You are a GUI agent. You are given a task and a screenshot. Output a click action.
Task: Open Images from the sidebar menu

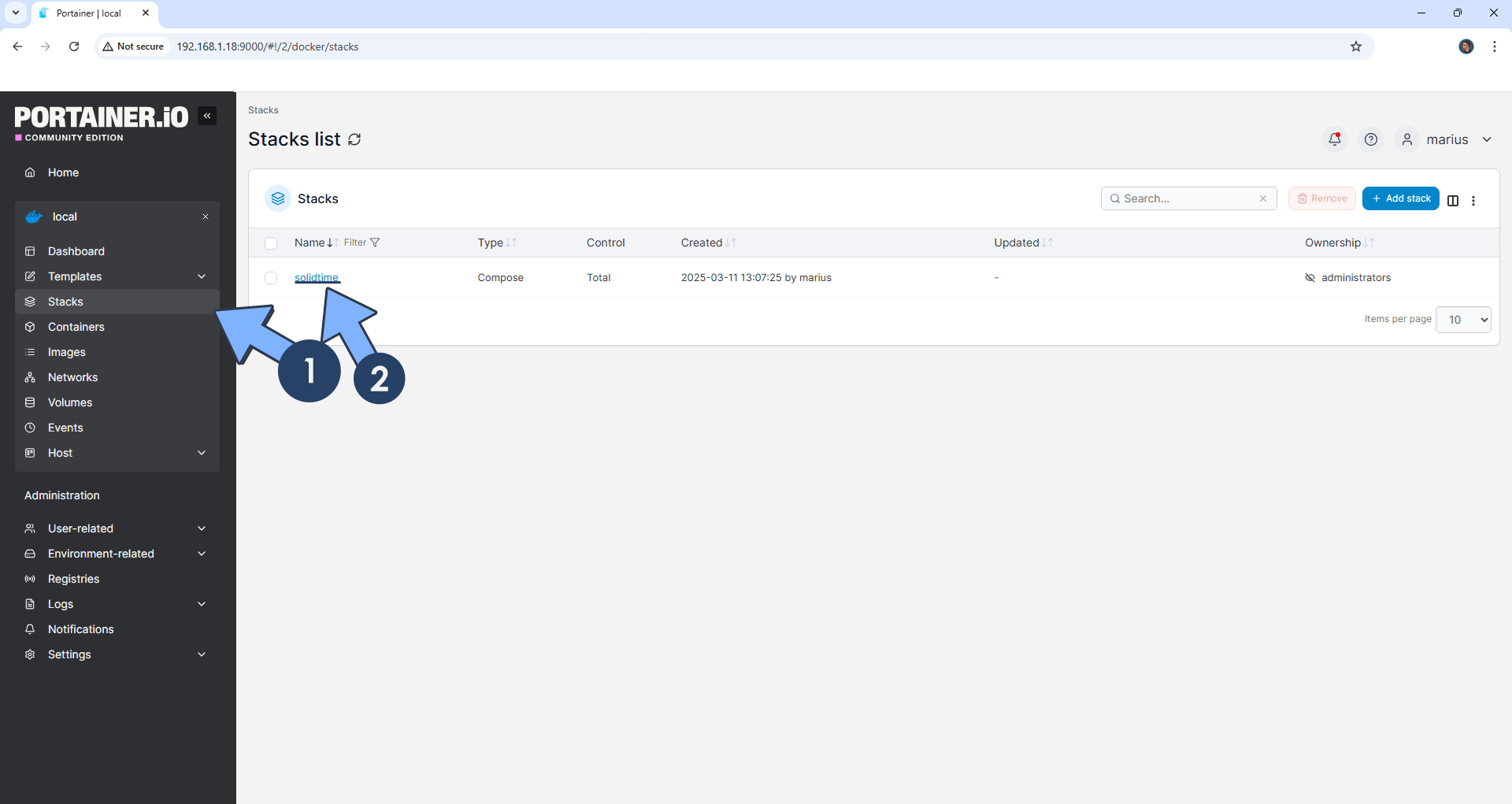(x=66, y=352)
